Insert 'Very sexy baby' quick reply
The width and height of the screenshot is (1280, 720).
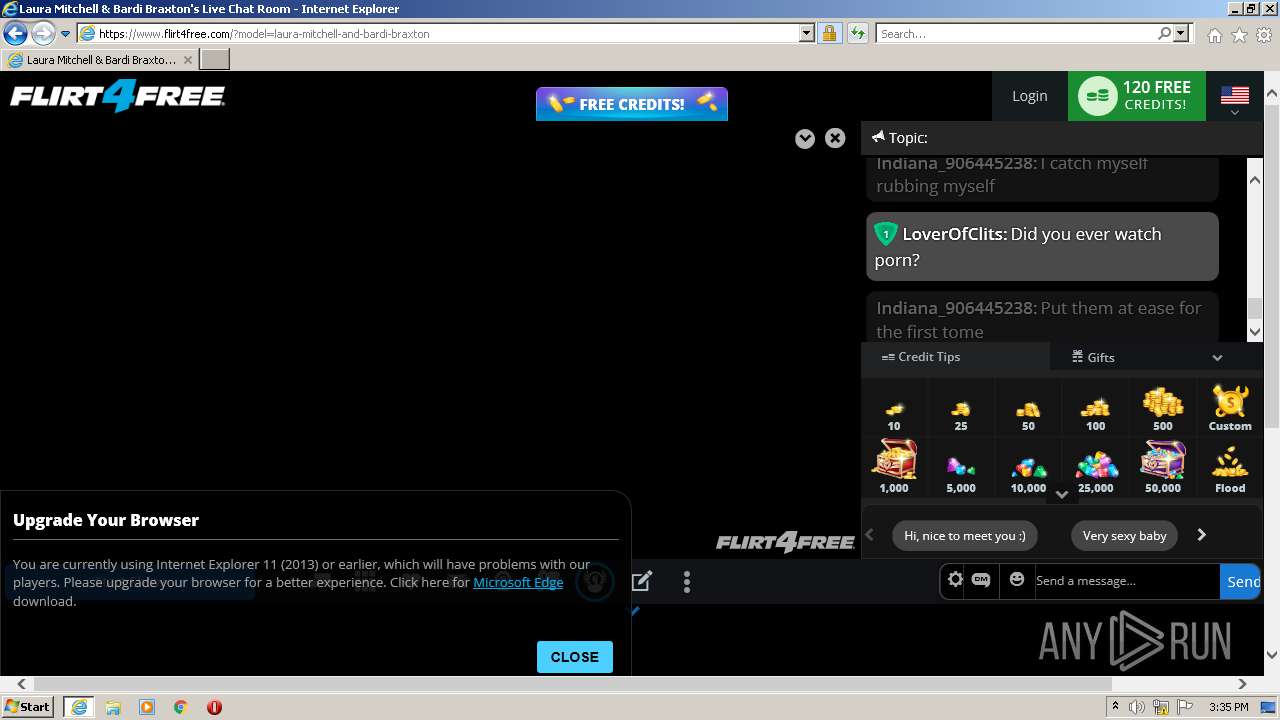click(x=1124, y=535)
